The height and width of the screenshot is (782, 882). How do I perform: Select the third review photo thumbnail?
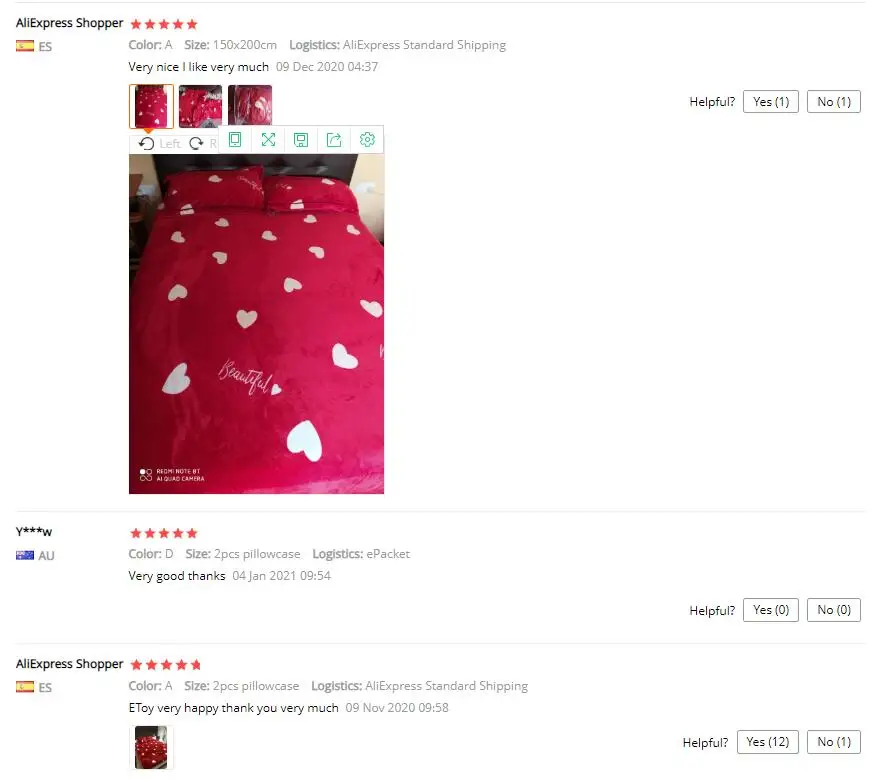(250, 106)
